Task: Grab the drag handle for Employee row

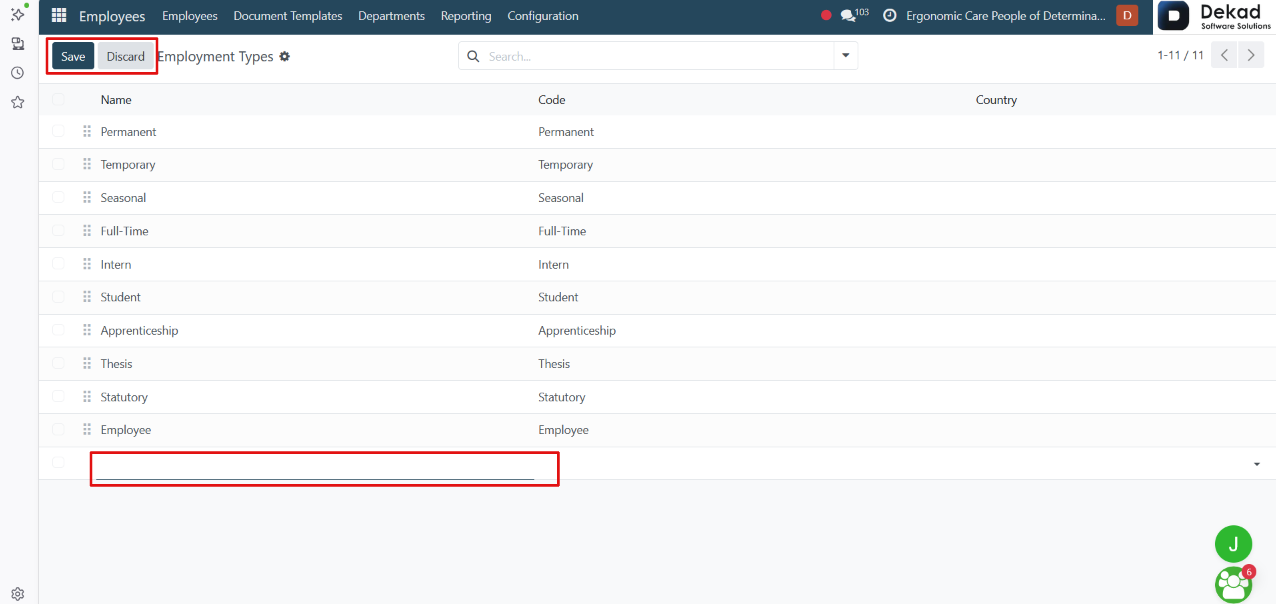Action: click(87, 430)
